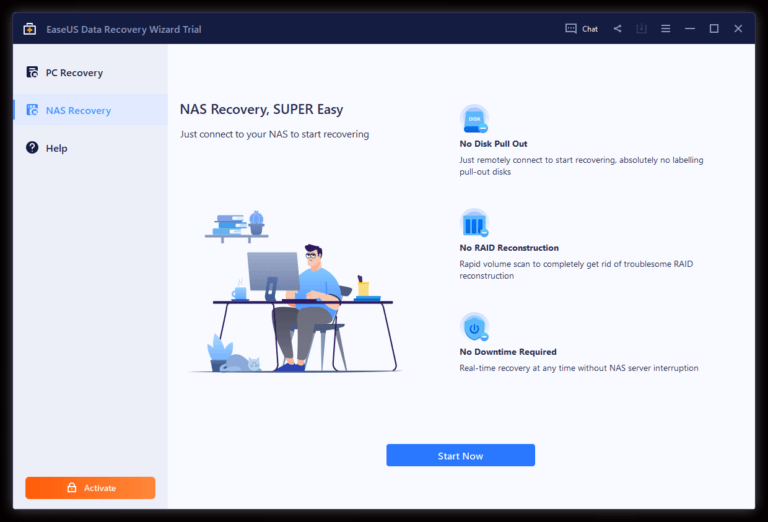Click the chat bubble icon

tap(571, 28)
